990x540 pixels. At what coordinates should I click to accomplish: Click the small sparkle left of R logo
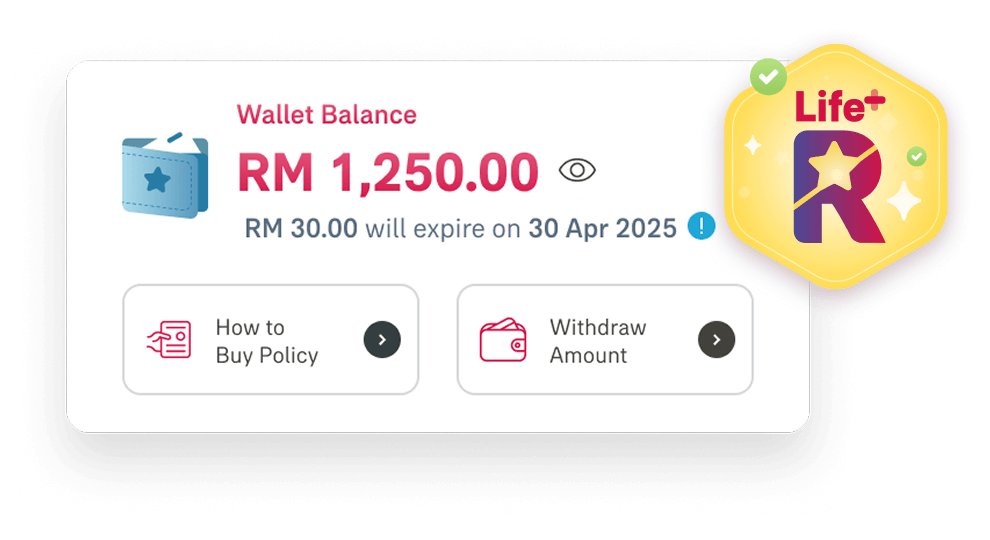pos(753,146)
